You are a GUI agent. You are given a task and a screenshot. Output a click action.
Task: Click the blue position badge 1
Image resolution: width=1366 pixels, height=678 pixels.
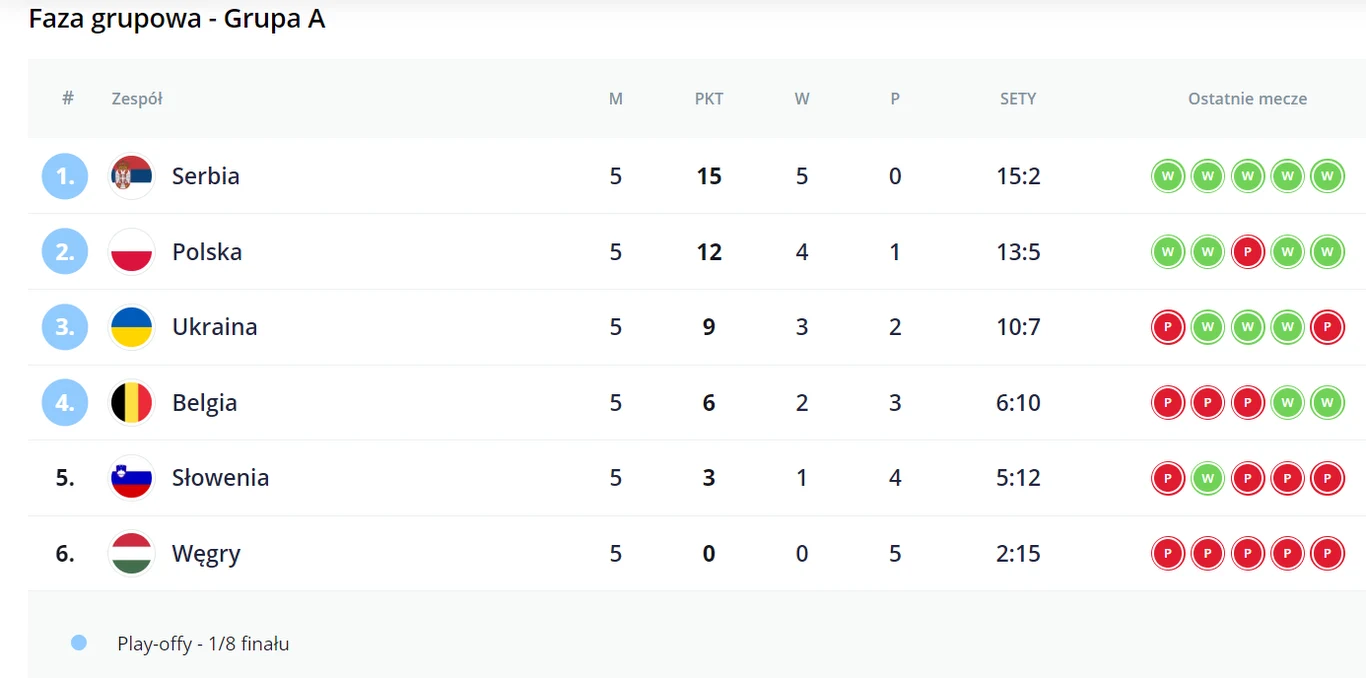[x=65, y=176]
